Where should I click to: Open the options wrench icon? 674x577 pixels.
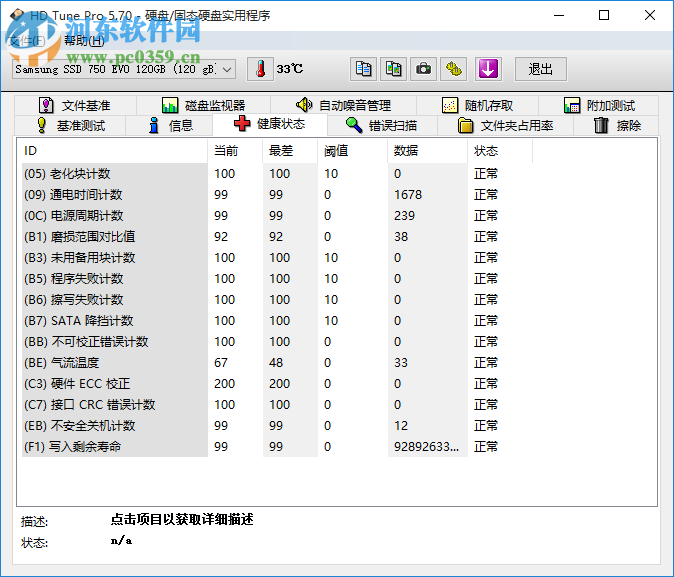tap(453, 69)
